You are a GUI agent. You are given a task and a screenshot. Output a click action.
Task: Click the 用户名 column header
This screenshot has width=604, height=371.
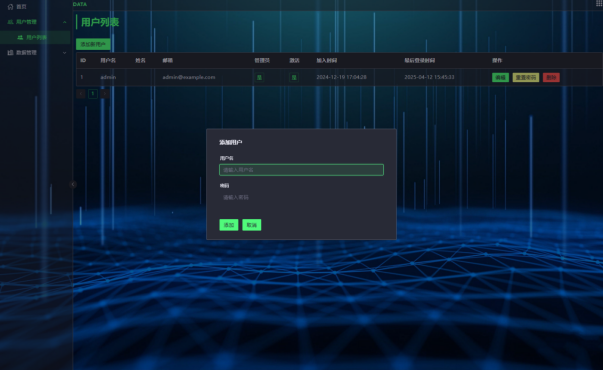(108, 60)
